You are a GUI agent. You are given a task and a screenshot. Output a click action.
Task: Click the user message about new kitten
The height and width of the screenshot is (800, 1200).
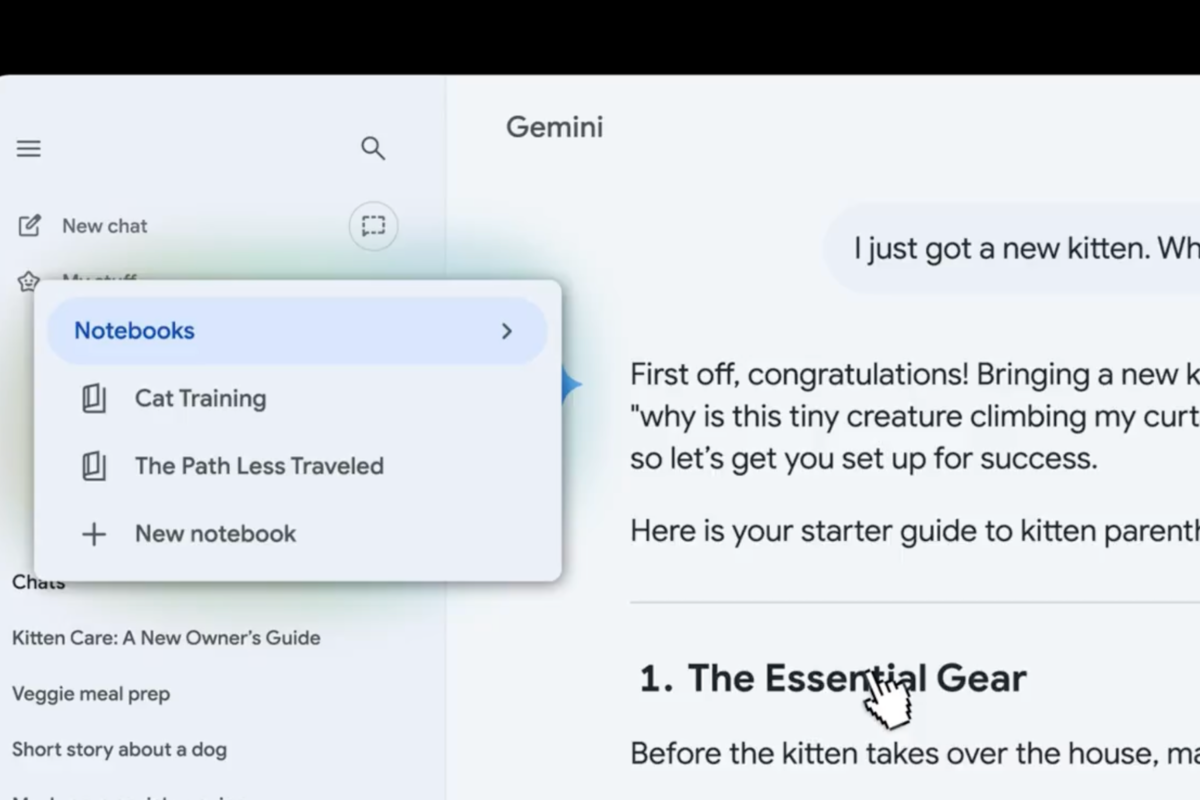pyautogui.click(x=1020, y=248)
